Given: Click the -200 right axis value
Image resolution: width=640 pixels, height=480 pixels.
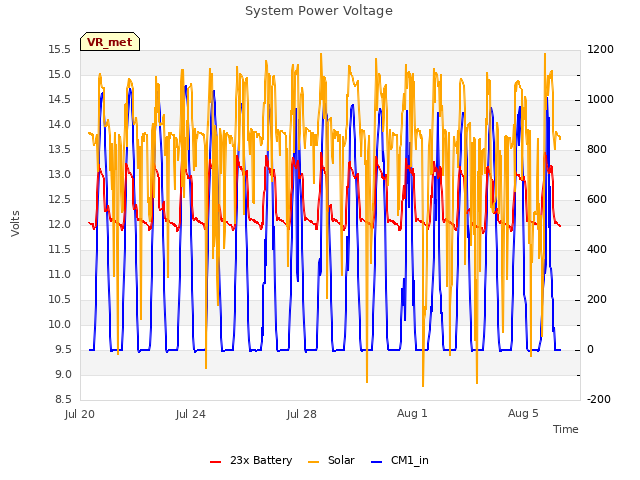Looking at the screenshot, I should pyautogui.click(x=599, y=399).
